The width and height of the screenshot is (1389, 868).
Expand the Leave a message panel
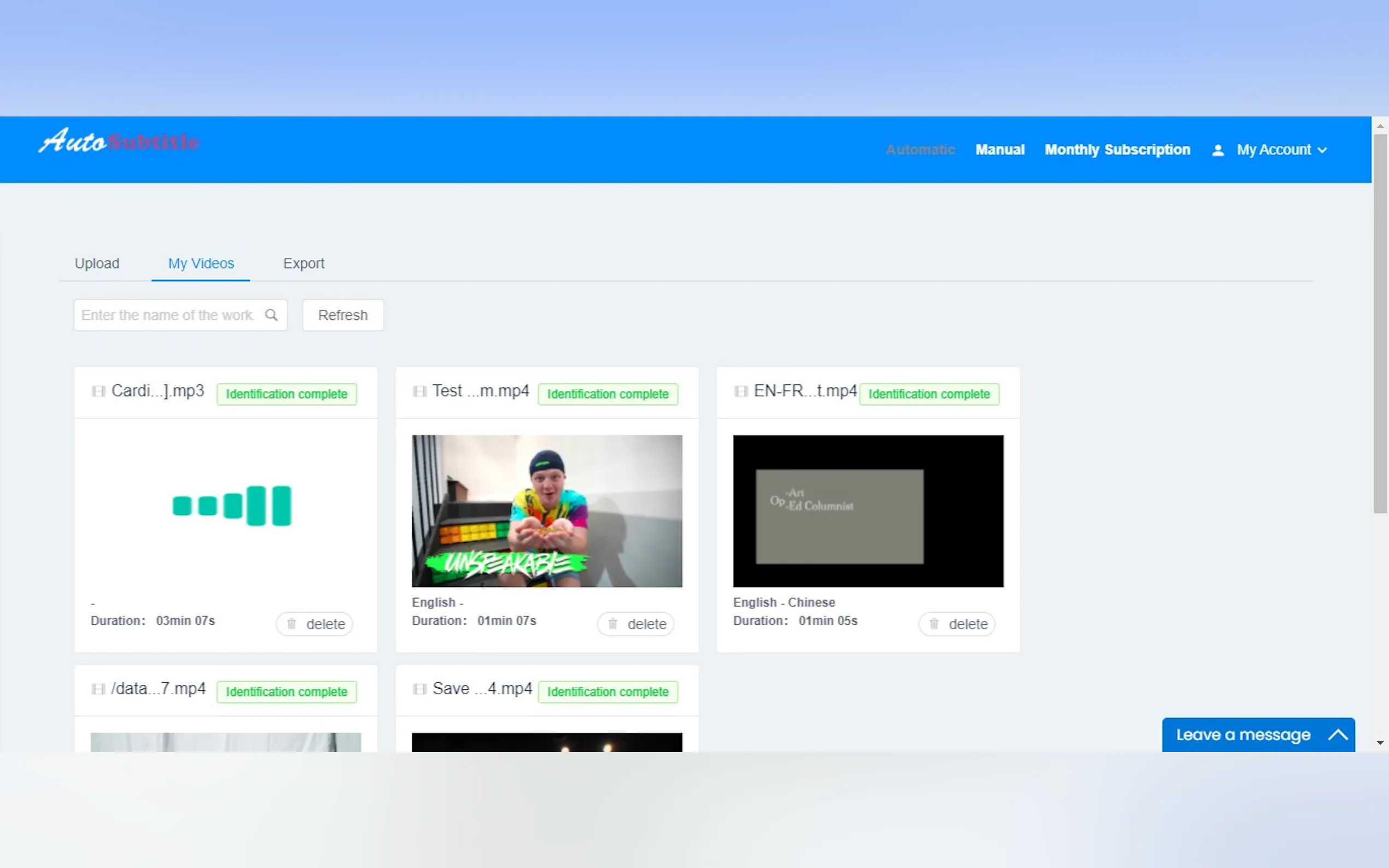[x=1258, y=735]
